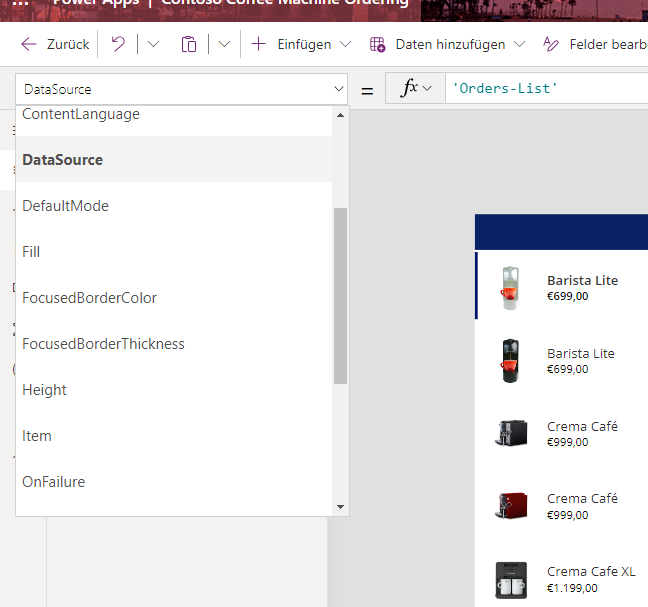The width and height of the screenshot is (648, 607).
Task: Click the property list scroll-up arrow
Action: (x=340, y=115)
